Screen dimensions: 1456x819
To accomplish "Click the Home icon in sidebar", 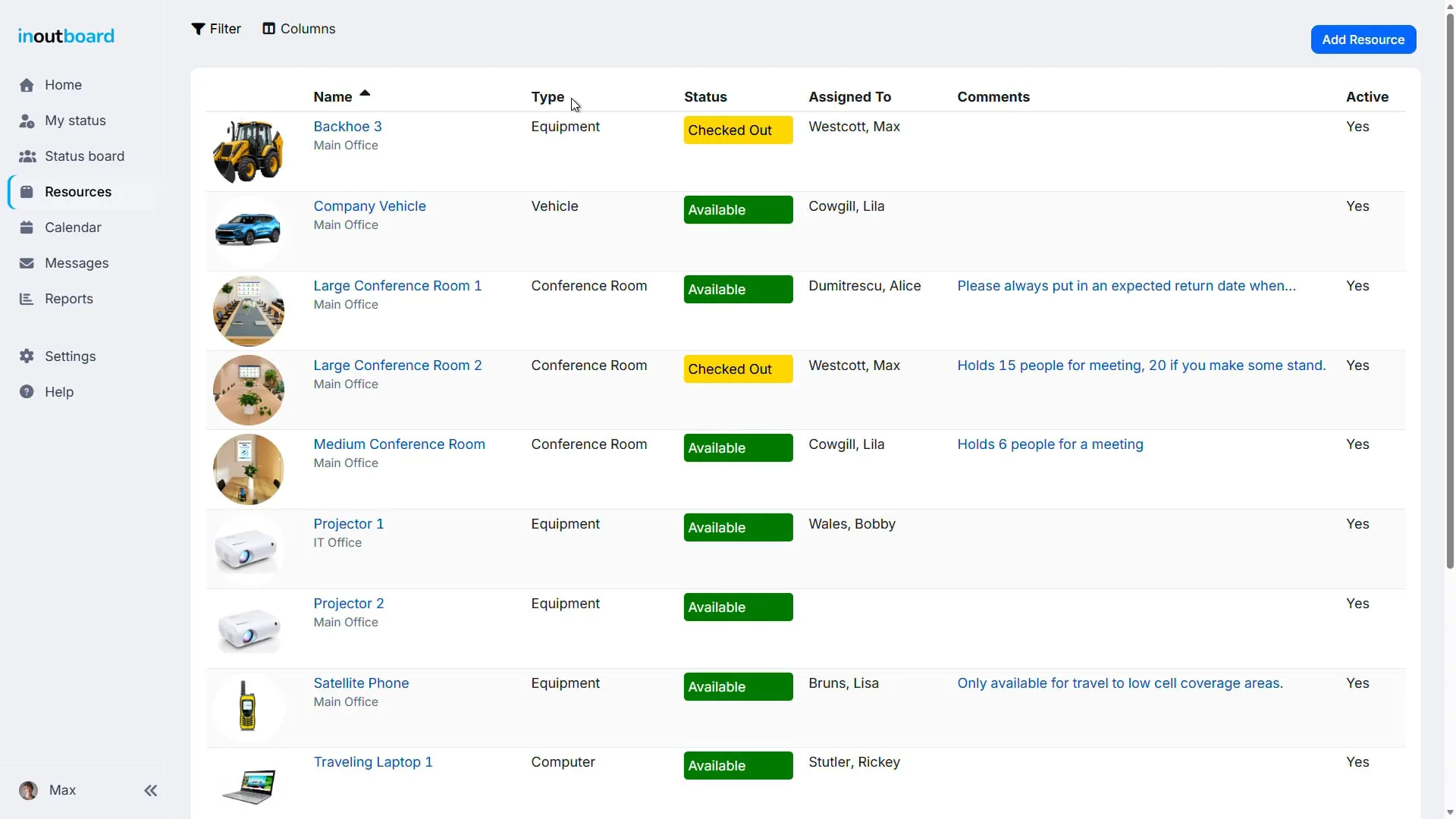I will point(27,85).
